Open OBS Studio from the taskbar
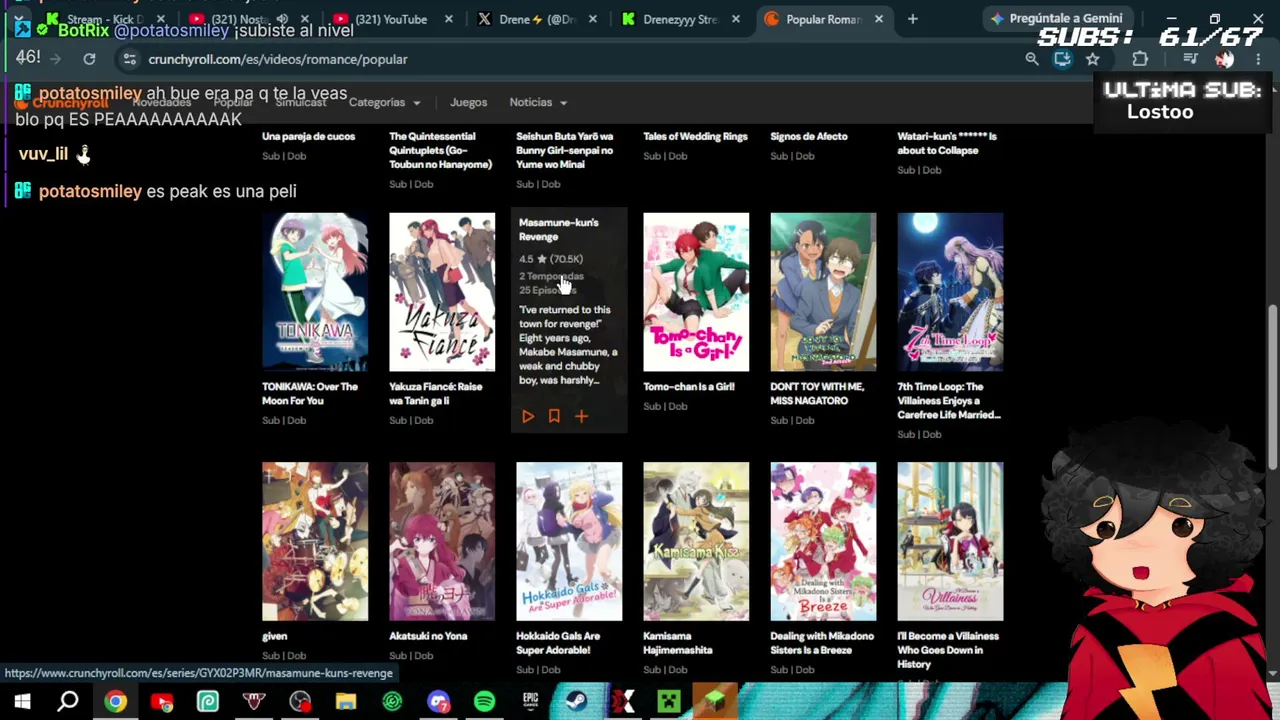The image size is (1280, 720). 300,701
